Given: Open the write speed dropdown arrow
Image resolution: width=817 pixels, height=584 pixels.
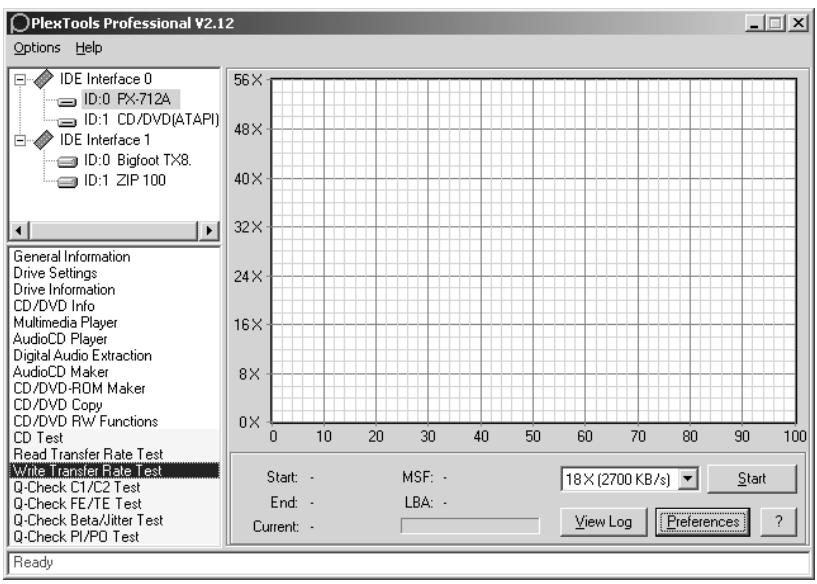Looking at the screenshot, I should [x=688, y=478].
